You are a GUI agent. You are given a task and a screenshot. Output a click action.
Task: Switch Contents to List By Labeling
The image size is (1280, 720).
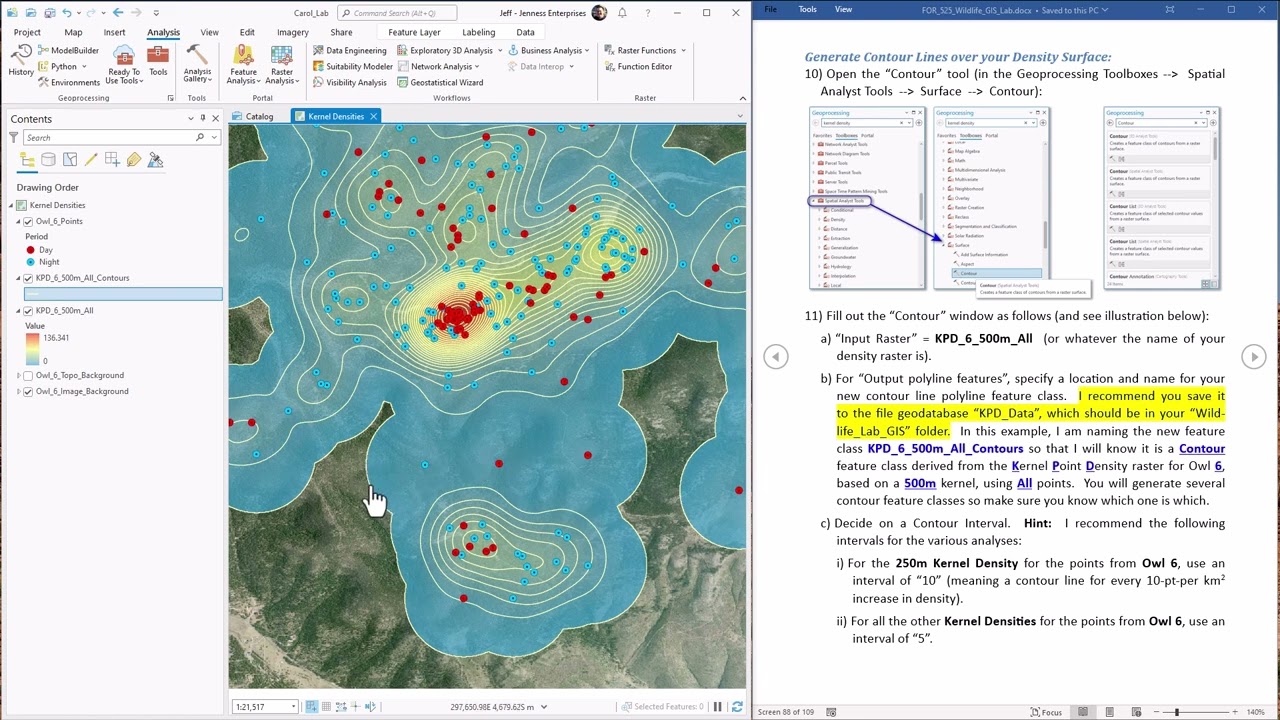[133, 160]
